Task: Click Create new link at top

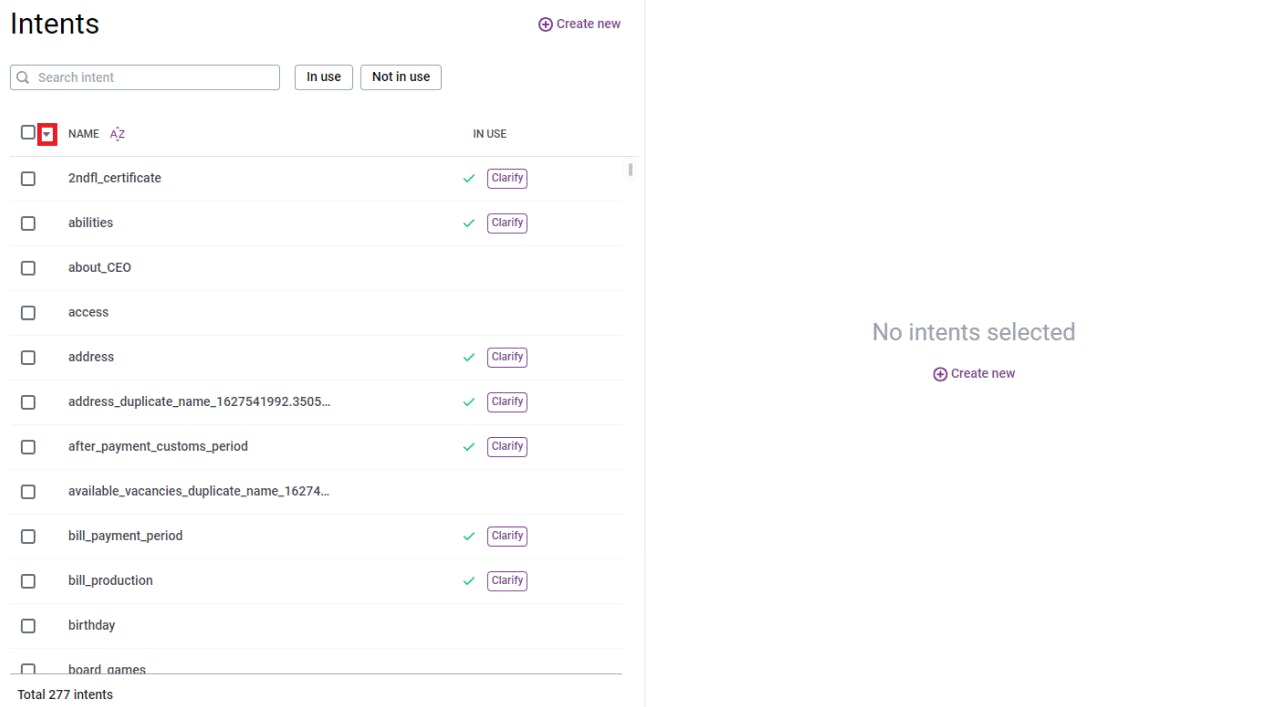Action: [x=588, y=24]
